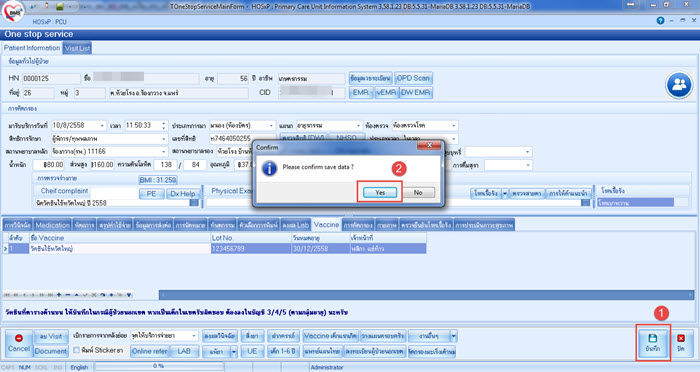Click the small button at Chief complaint field end
The width and height of the screenshot is (700, 372).
(x=194, y=203)
